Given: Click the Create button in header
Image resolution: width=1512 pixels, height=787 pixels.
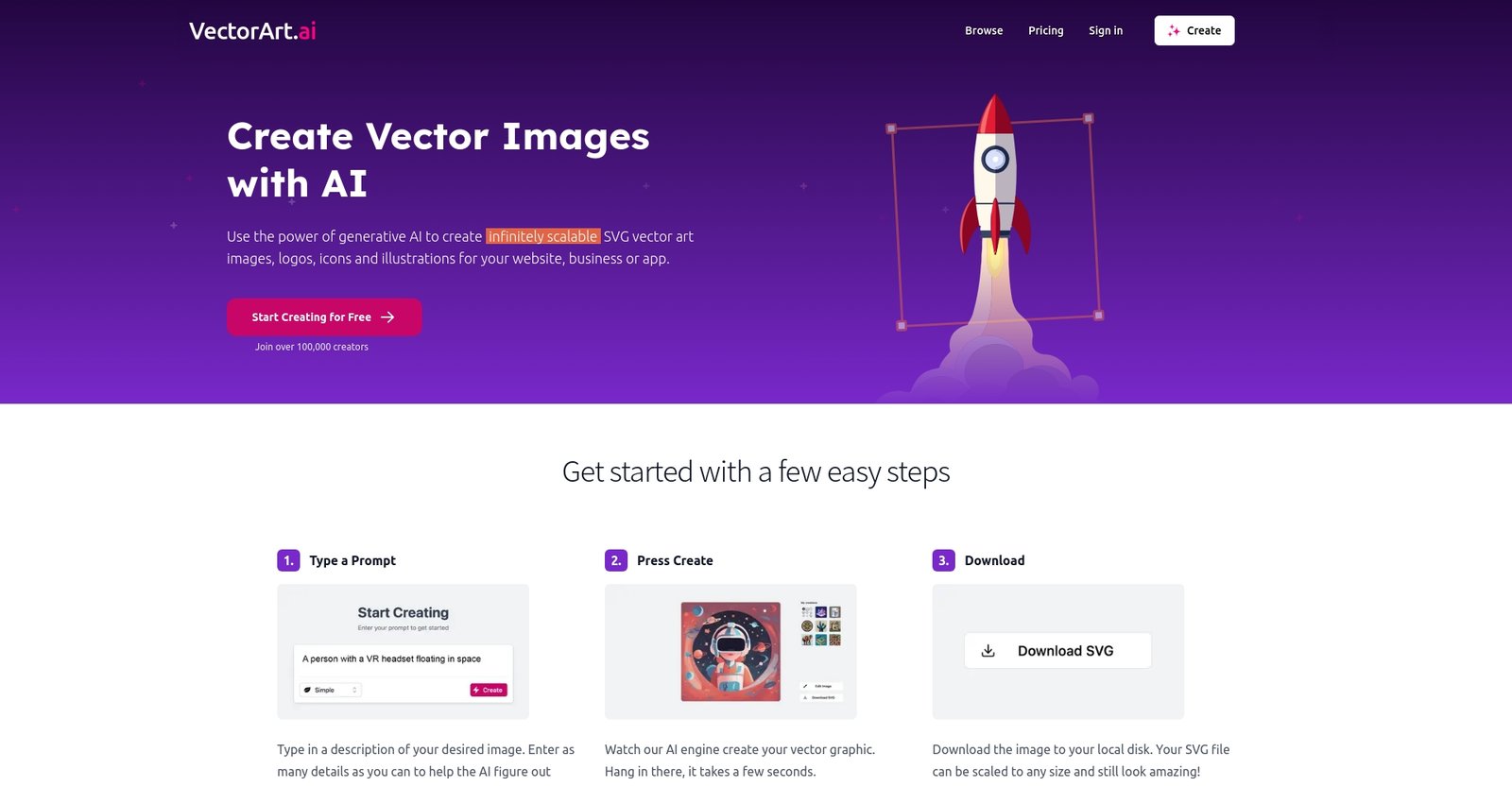Looking at the screenshot, I should tap(1194, 30).
